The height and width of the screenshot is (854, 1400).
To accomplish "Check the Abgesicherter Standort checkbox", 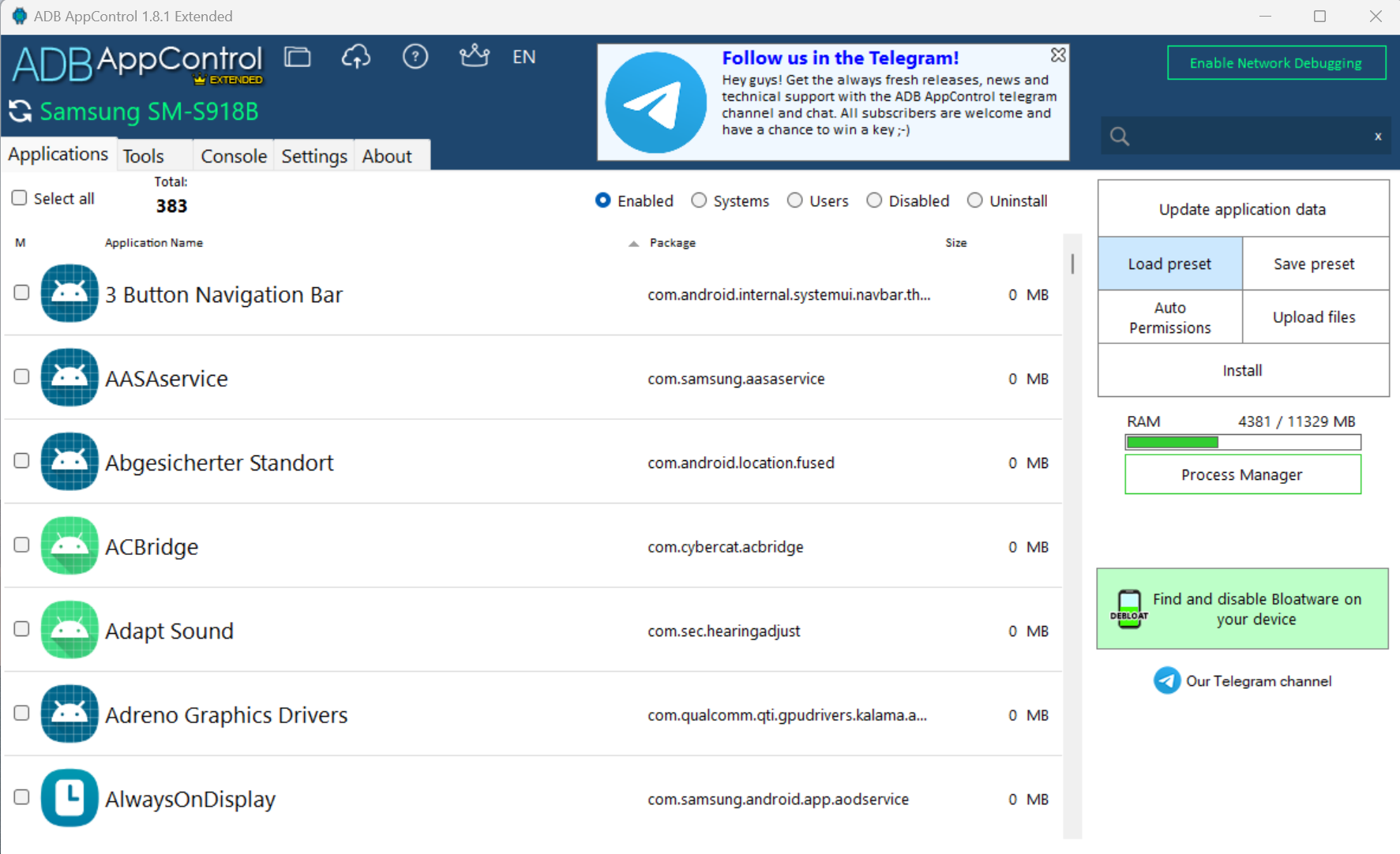I will [x=22, y=461].
